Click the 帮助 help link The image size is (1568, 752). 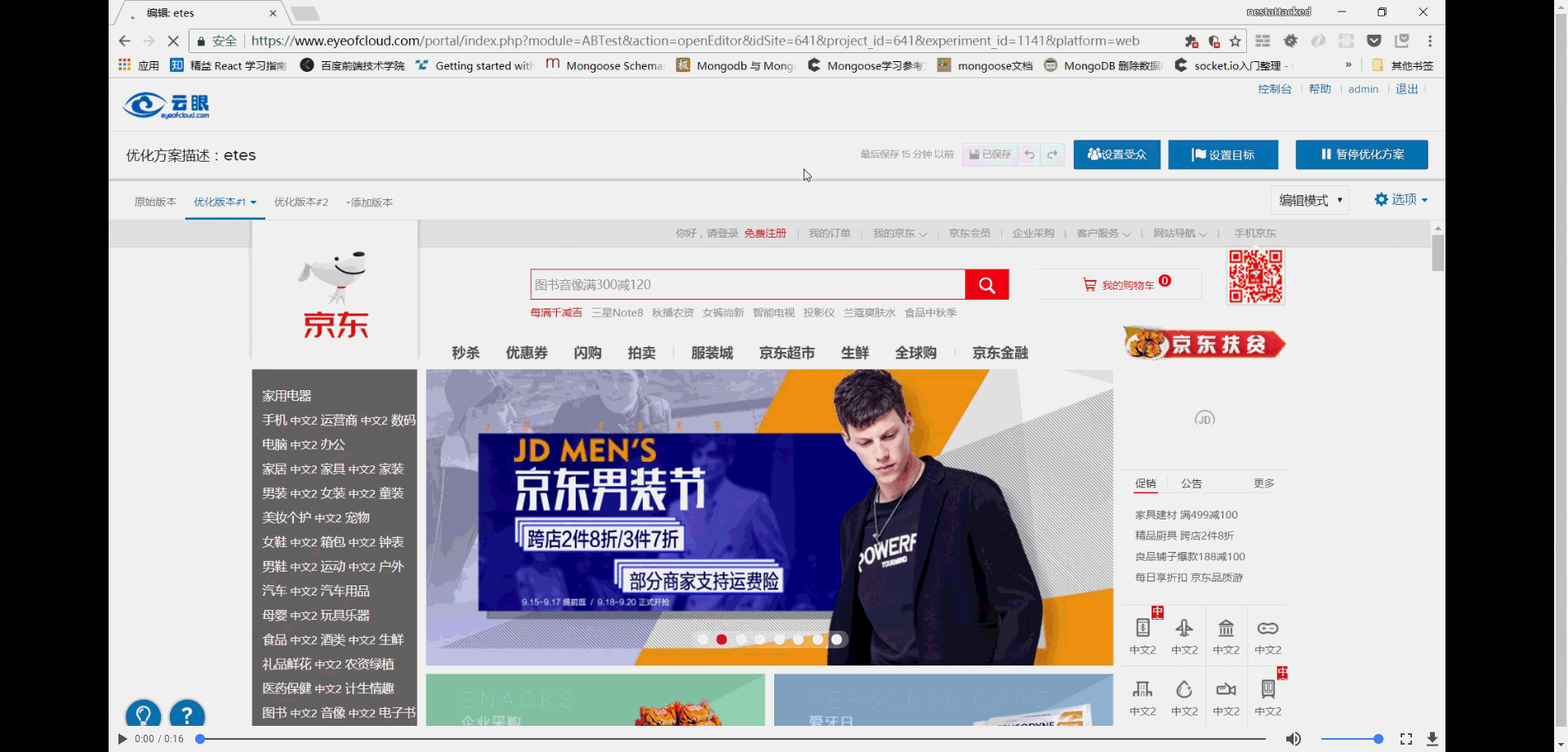[1320, 89]
